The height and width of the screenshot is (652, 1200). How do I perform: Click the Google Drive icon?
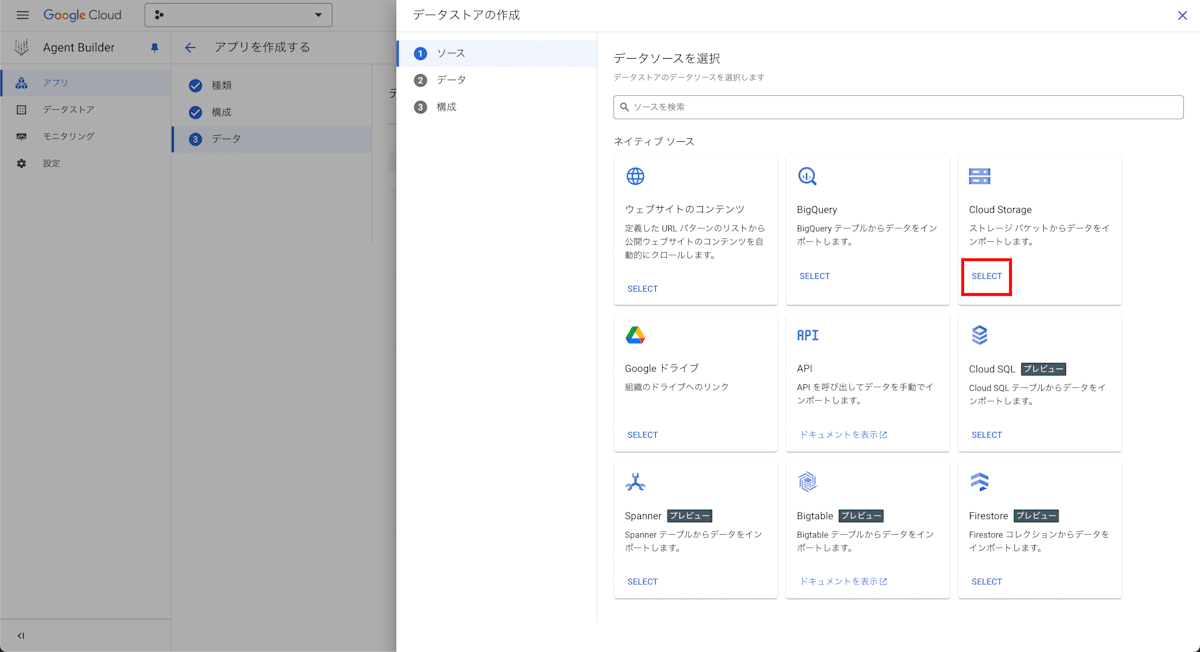point(635,335)
